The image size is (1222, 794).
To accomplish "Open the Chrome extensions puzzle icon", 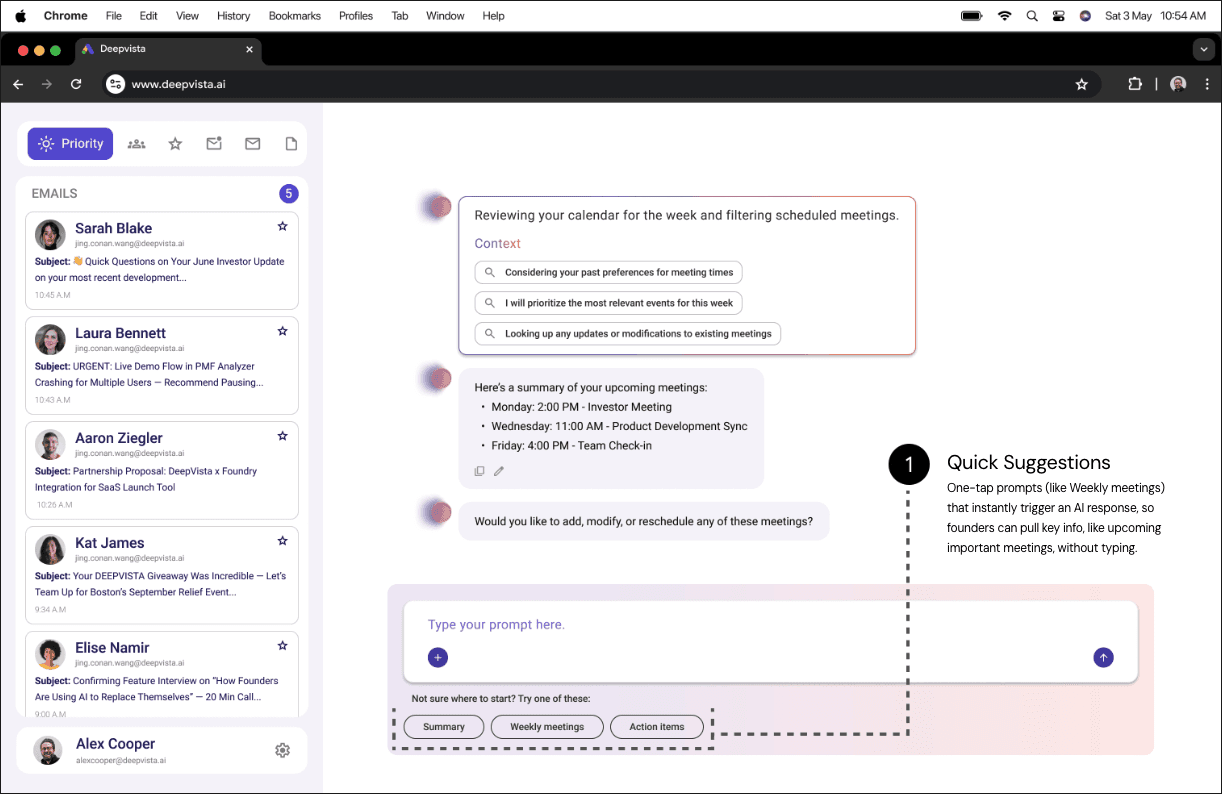I will pos(1135,85).
